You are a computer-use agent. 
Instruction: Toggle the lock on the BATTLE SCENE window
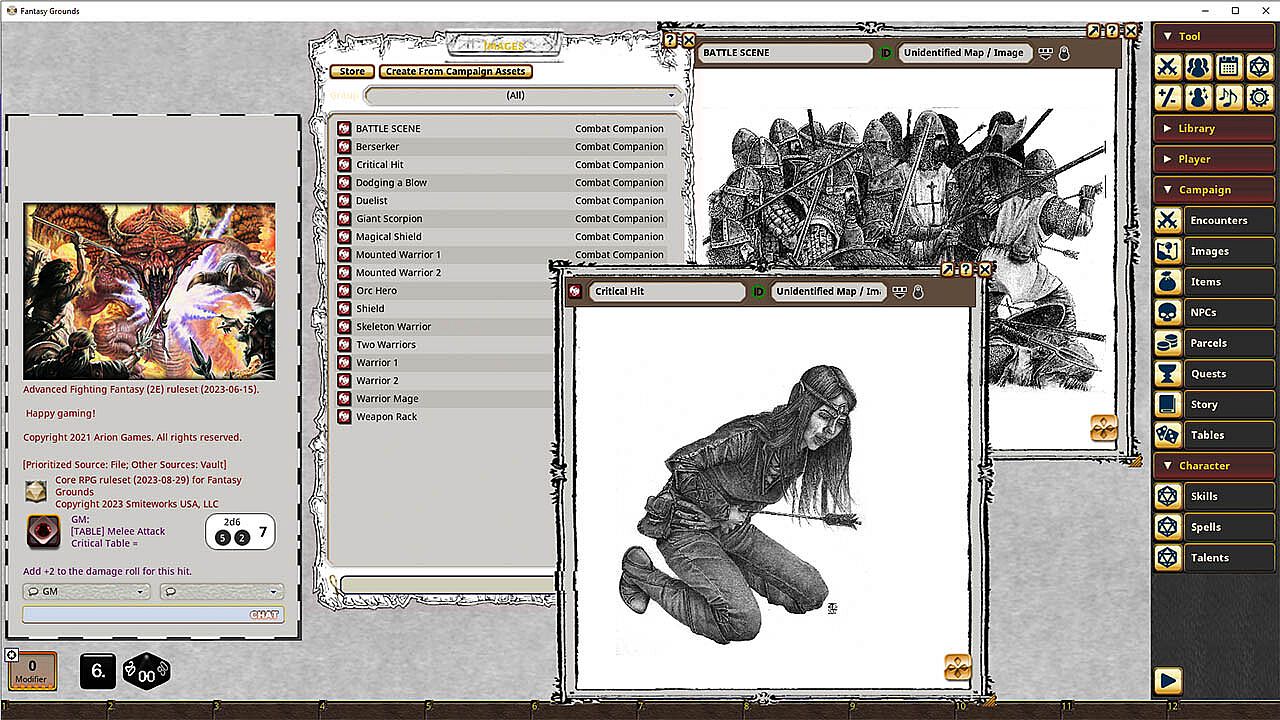tap(1064, 53)
